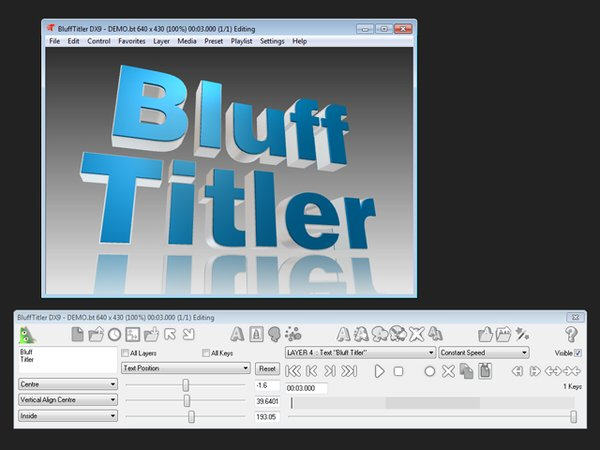Viewport: 600px width, 450px height.
Task: Click the head silhouette layer icon
Action: [x=274, y=334]
